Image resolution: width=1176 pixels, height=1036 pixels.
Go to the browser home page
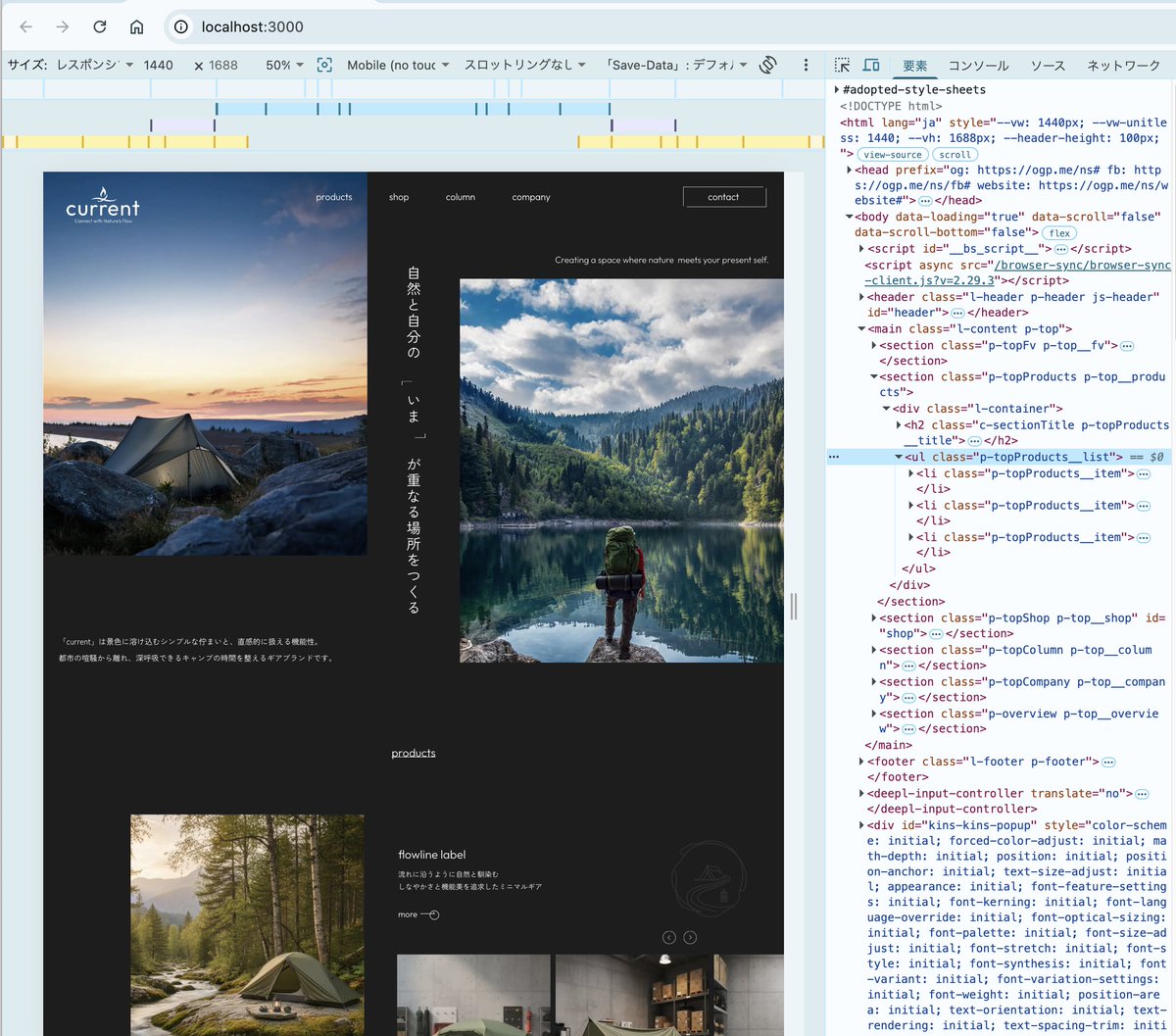pyautogui.click(x=137, y=26)
